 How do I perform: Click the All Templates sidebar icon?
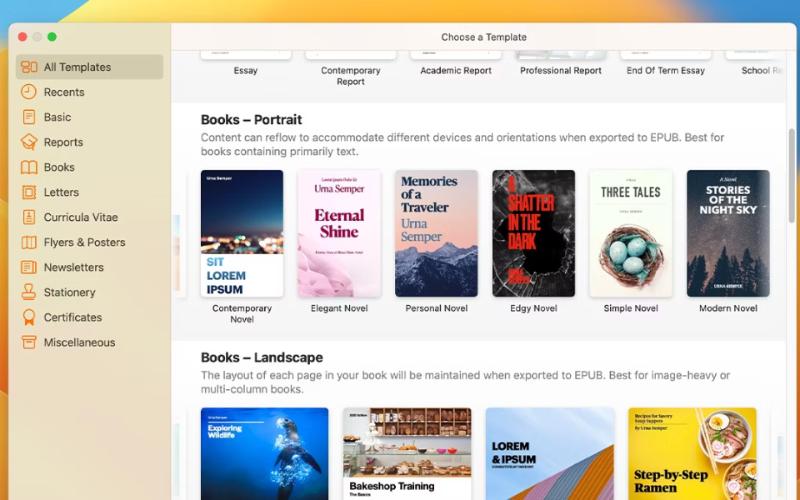pos(29,67)
